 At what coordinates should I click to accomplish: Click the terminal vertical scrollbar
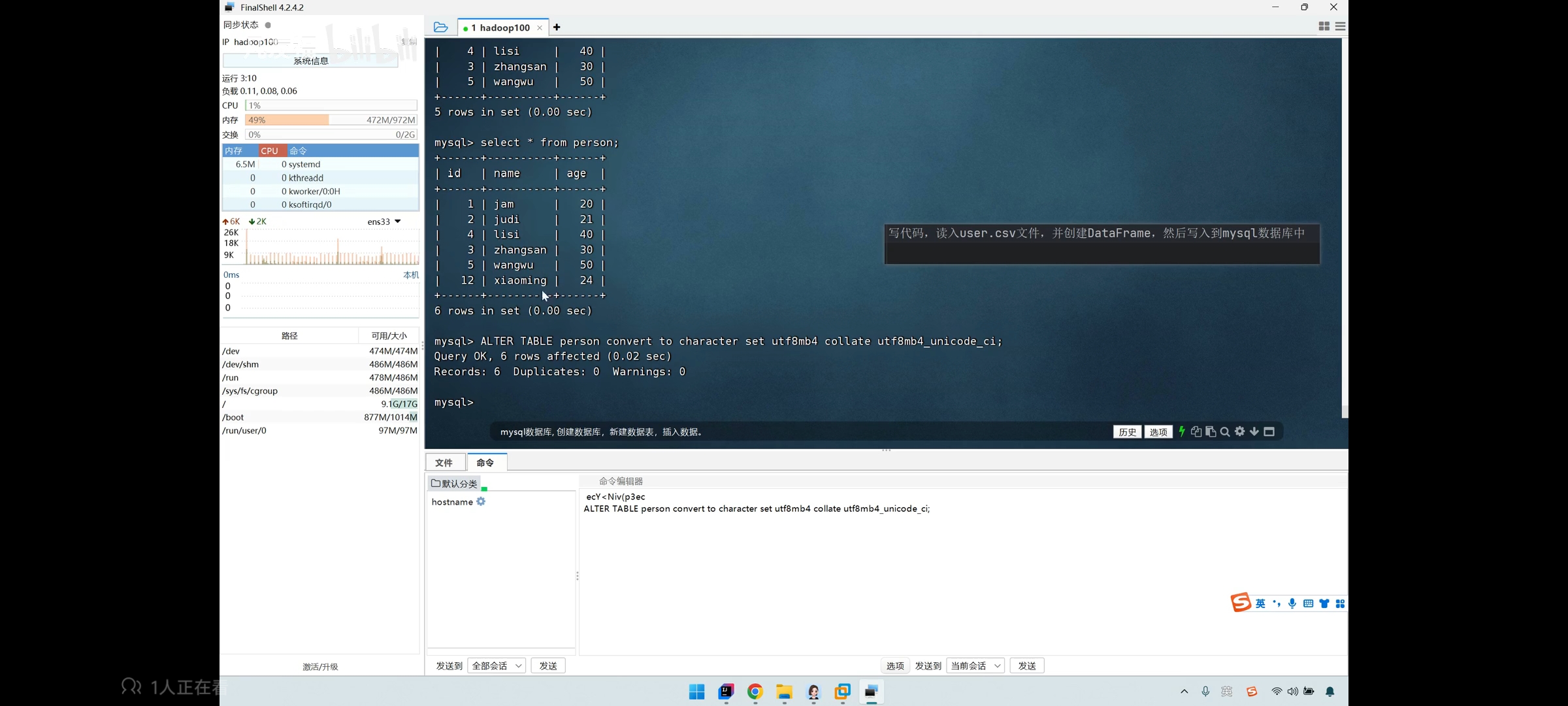[x=1345, y=229]
